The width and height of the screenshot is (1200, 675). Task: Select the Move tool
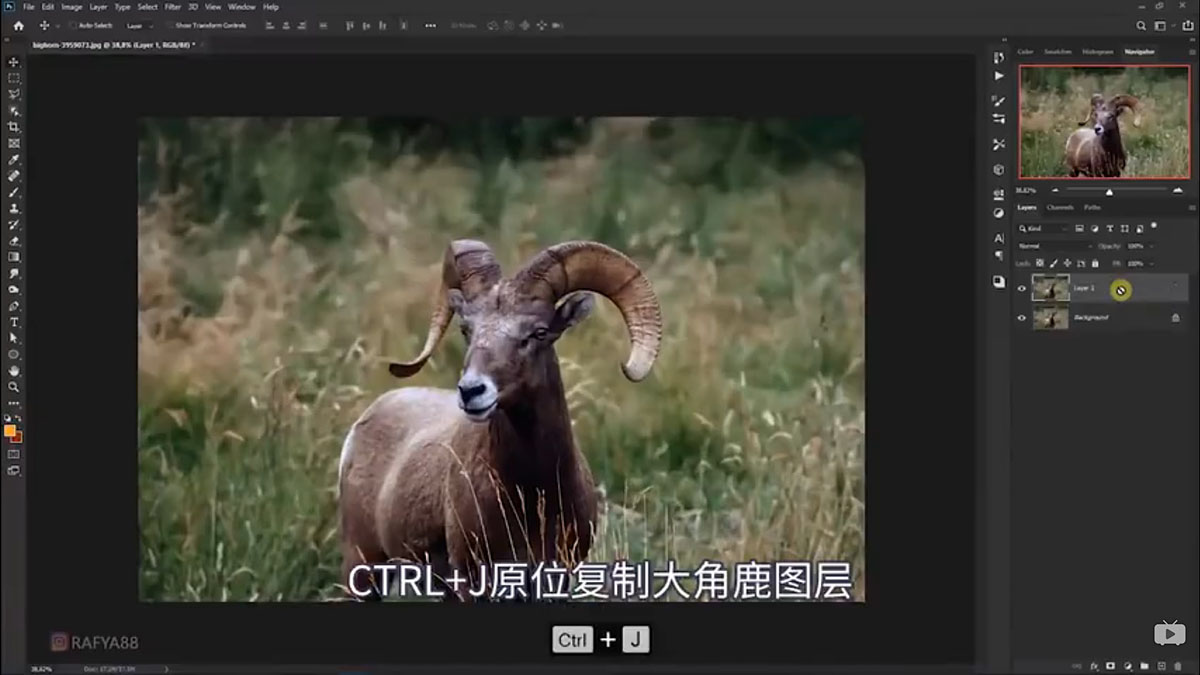point(13,63)
